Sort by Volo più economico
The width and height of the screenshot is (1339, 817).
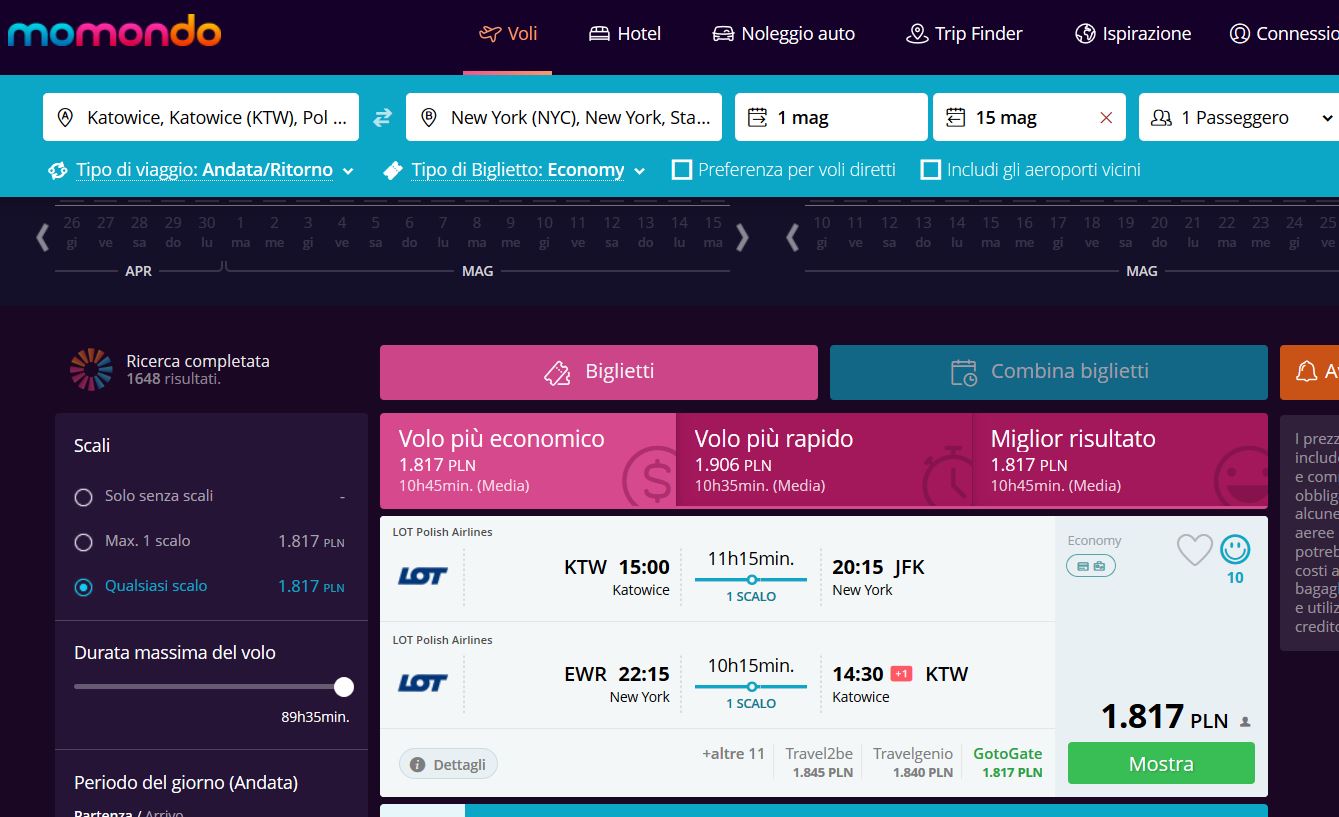point(528,460)
